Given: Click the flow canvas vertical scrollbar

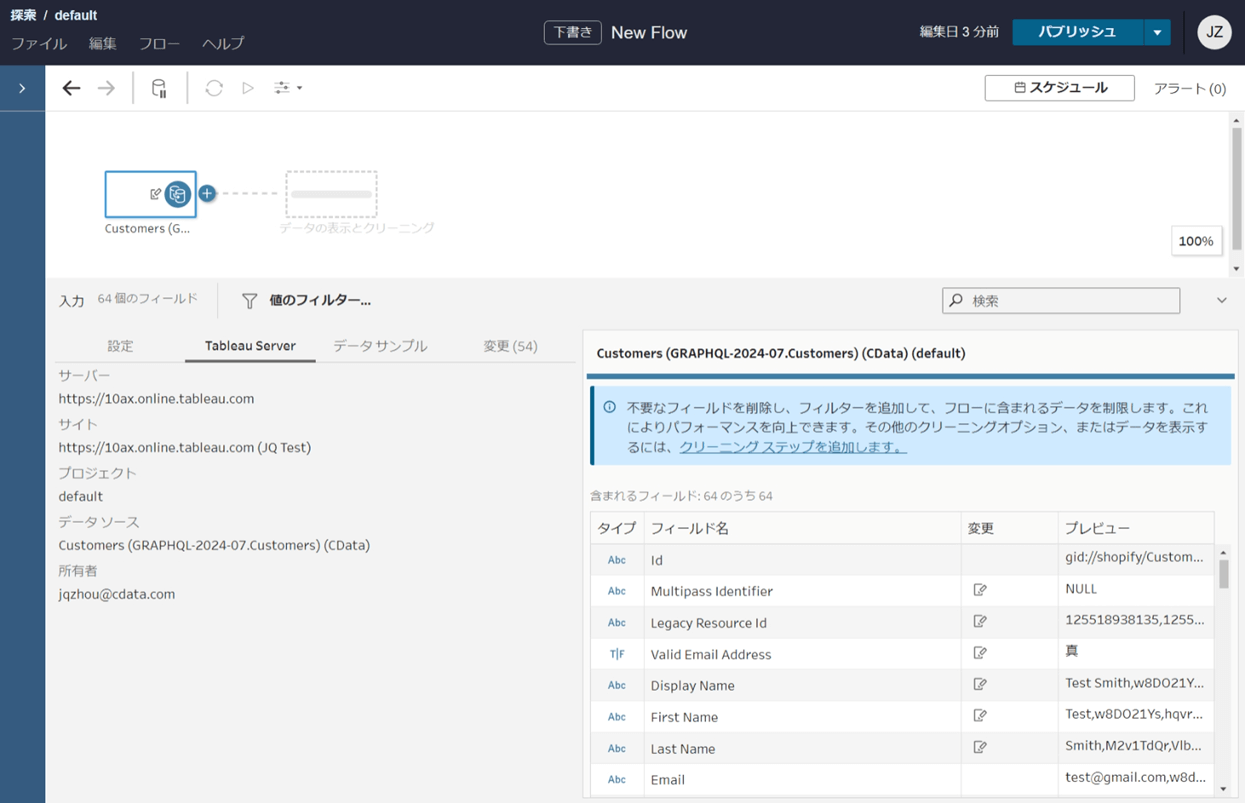Looking at the screenshot, I should 1236,187.
